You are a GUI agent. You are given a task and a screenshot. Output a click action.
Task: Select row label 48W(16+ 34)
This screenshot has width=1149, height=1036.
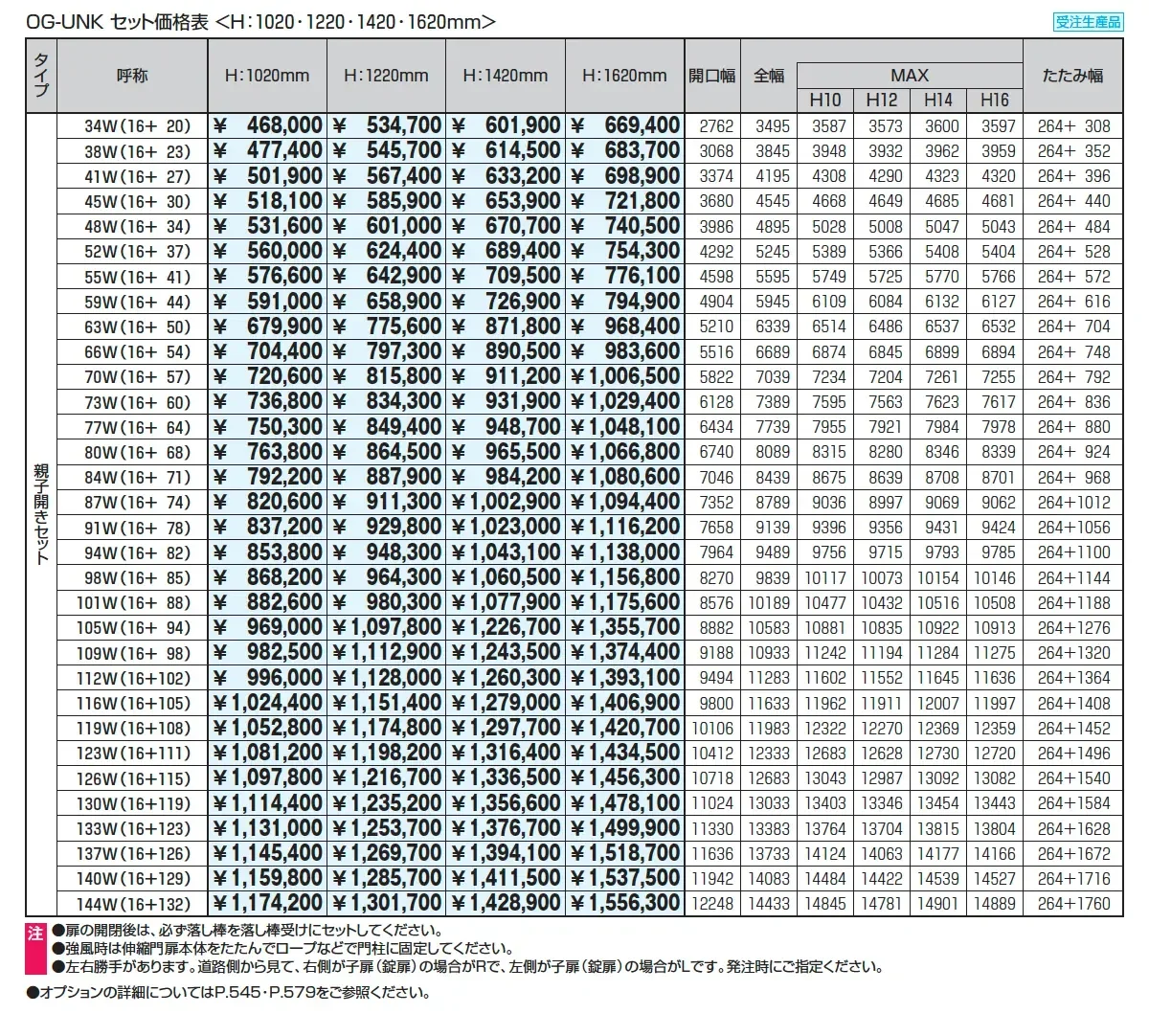[137, 226]
